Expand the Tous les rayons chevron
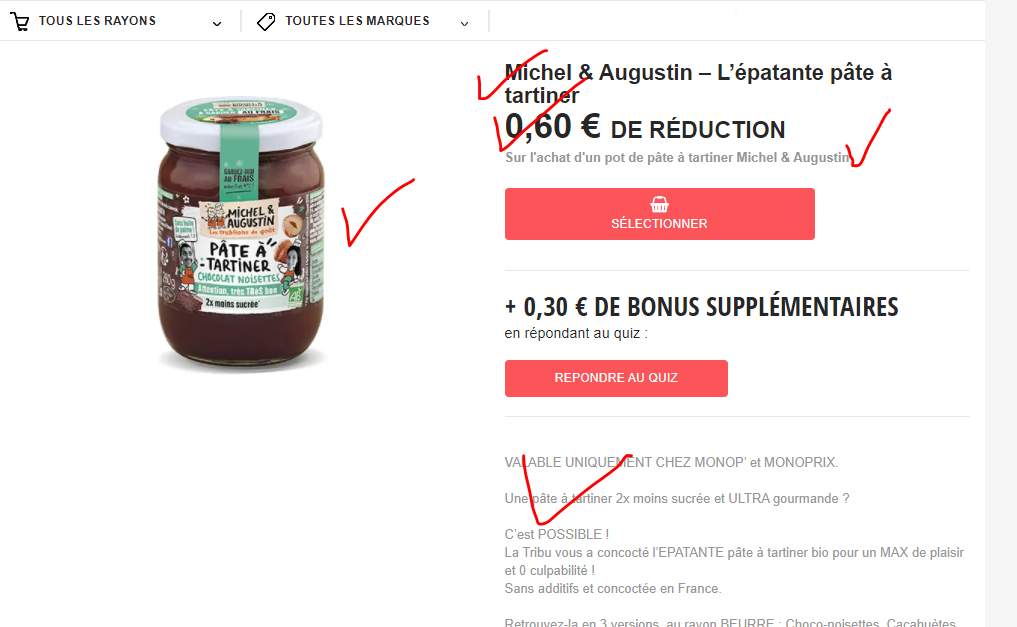This screenshot has height=627, width=1017. 217,24
